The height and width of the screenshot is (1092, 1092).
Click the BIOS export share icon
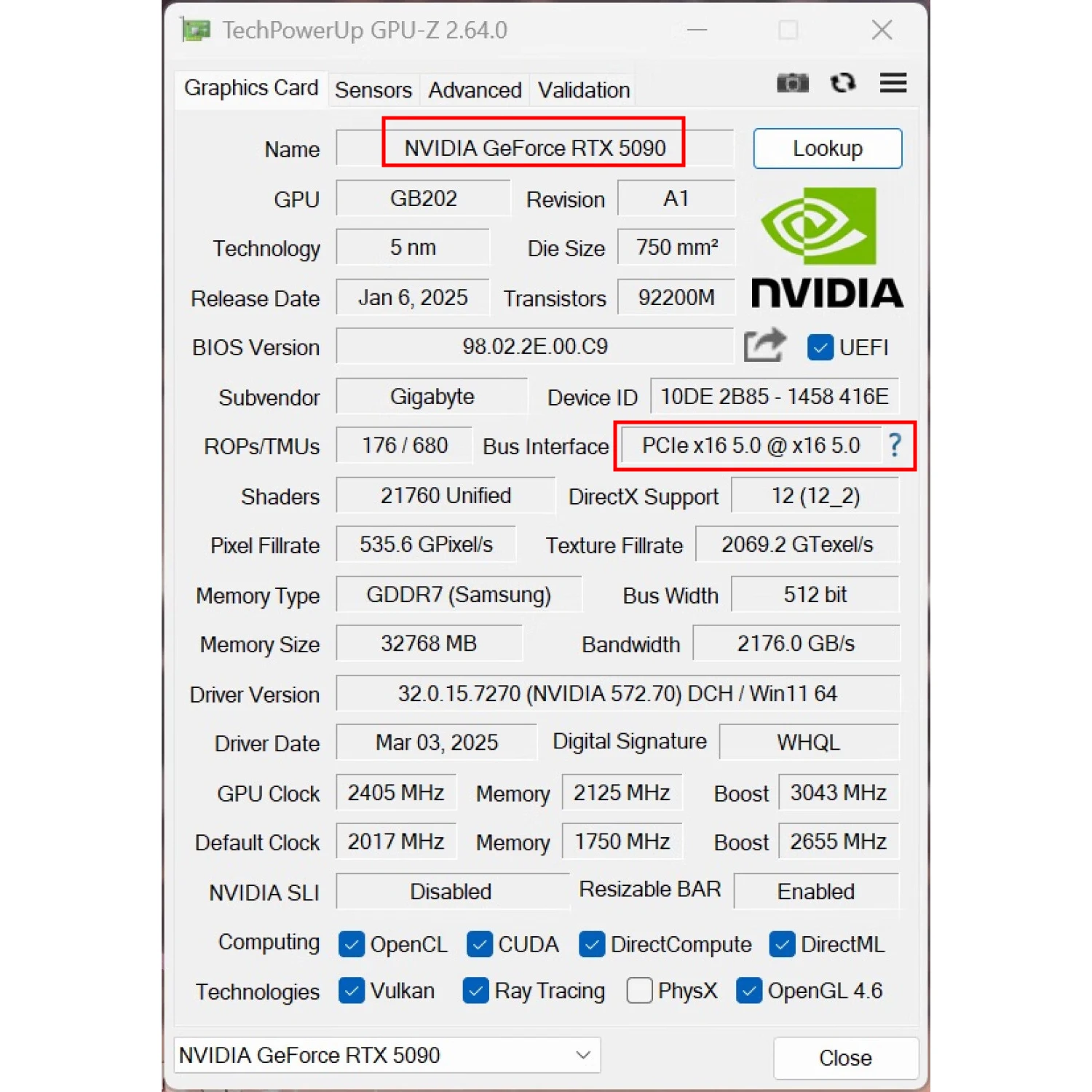(764, 345)
